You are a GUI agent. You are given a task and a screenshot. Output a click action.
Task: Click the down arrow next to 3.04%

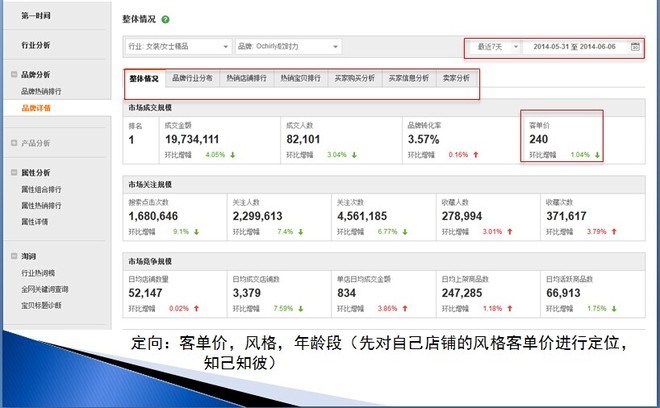click(354, 155)
